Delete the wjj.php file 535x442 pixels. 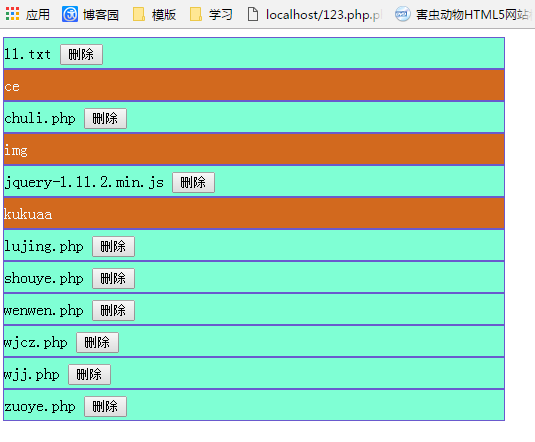pyautogui.click(x=89, y=374)
